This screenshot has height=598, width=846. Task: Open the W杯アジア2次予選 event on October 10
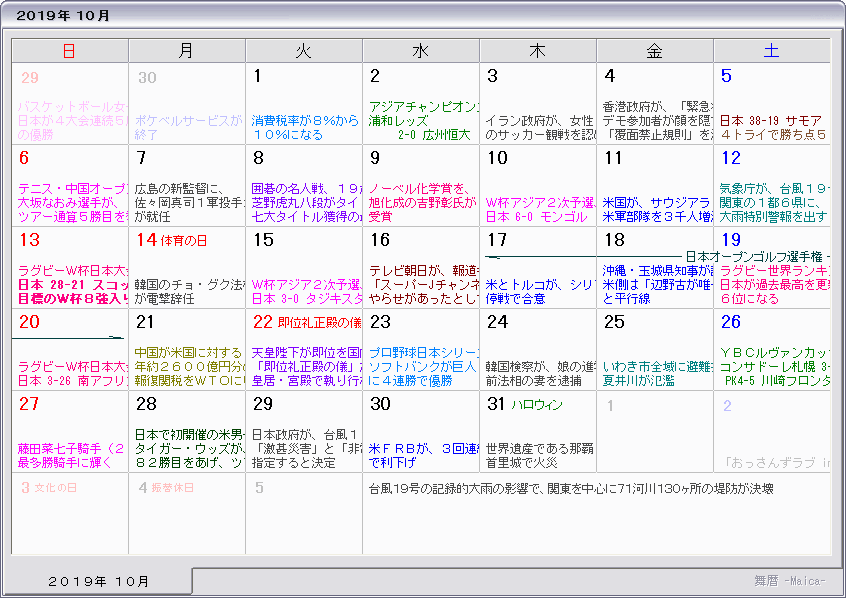(537, 209)
